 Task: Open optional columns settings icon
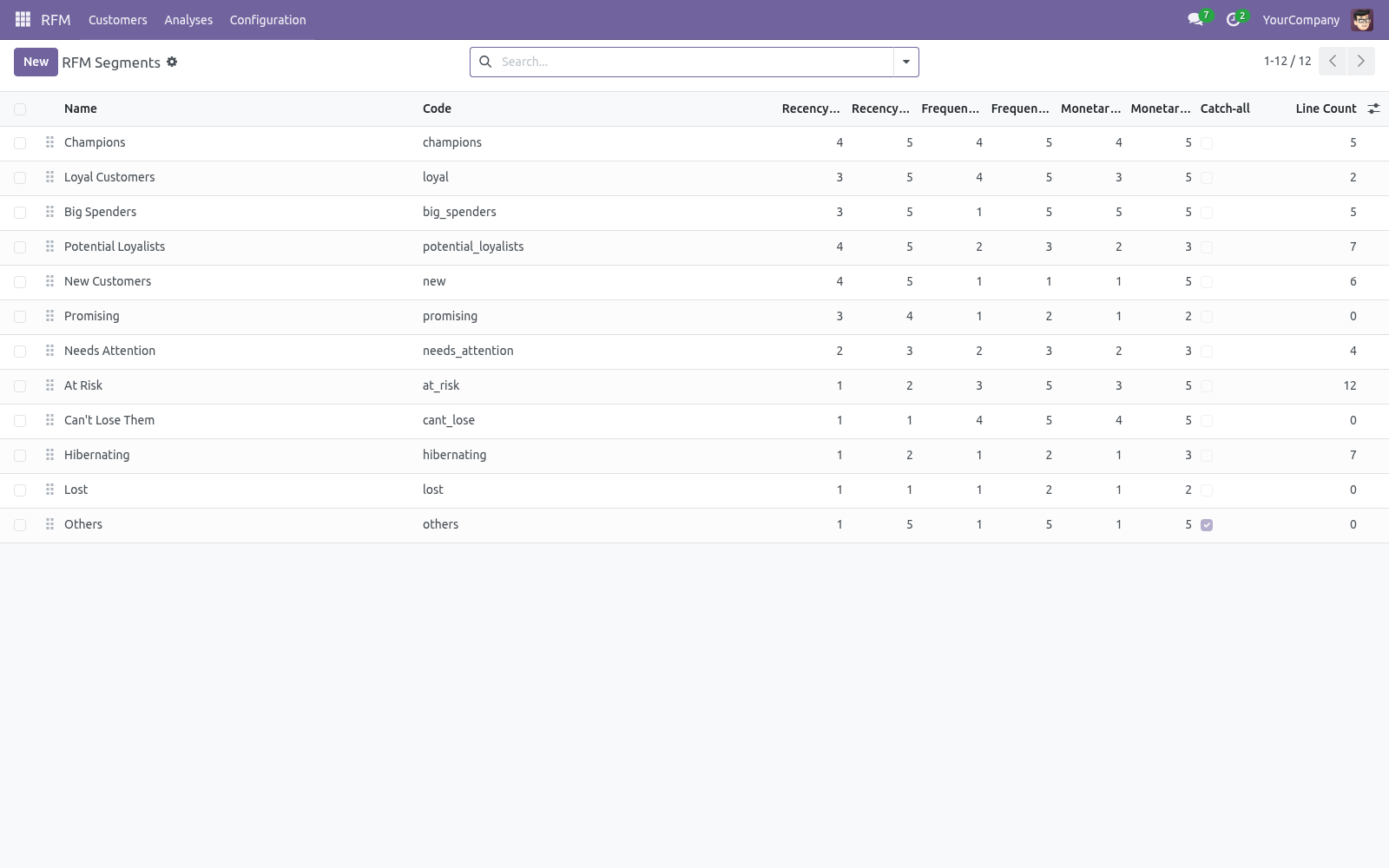(1373, 108)
